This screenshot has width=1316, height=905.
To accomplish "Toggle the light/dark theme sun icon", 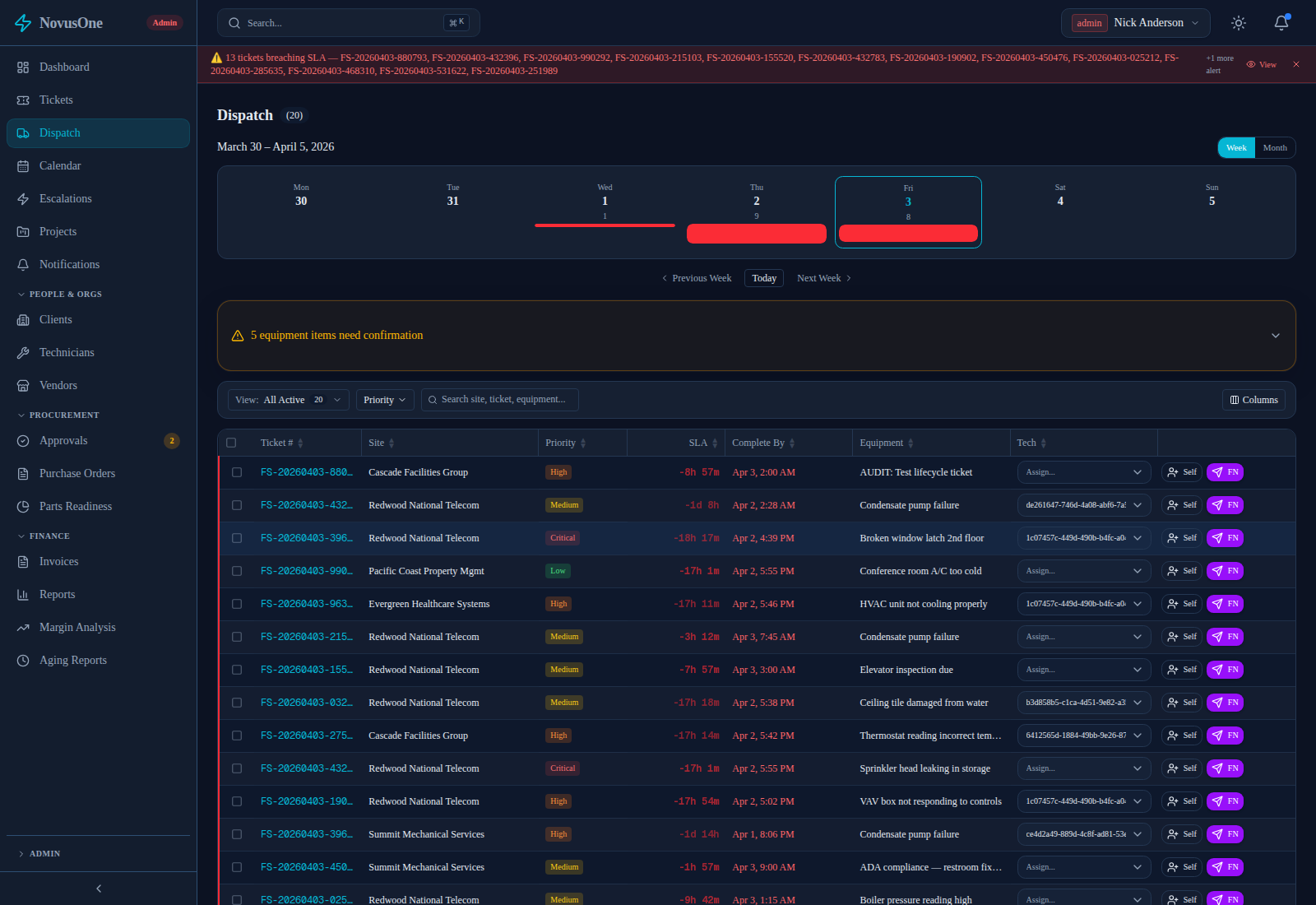I will (x=1239, y=23).
